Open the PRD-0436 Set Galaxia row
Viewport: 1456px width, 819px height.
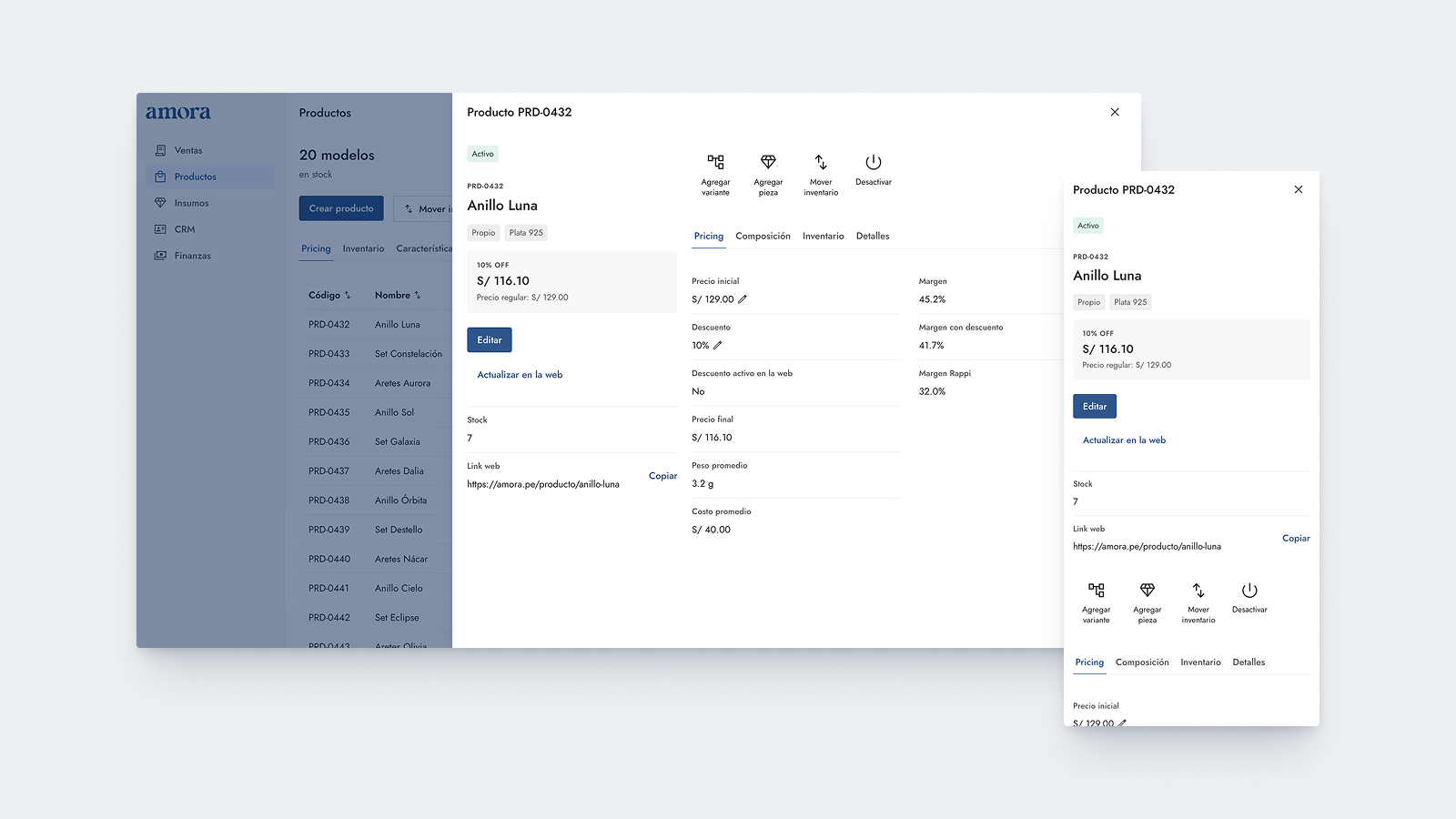click(375, 441)
